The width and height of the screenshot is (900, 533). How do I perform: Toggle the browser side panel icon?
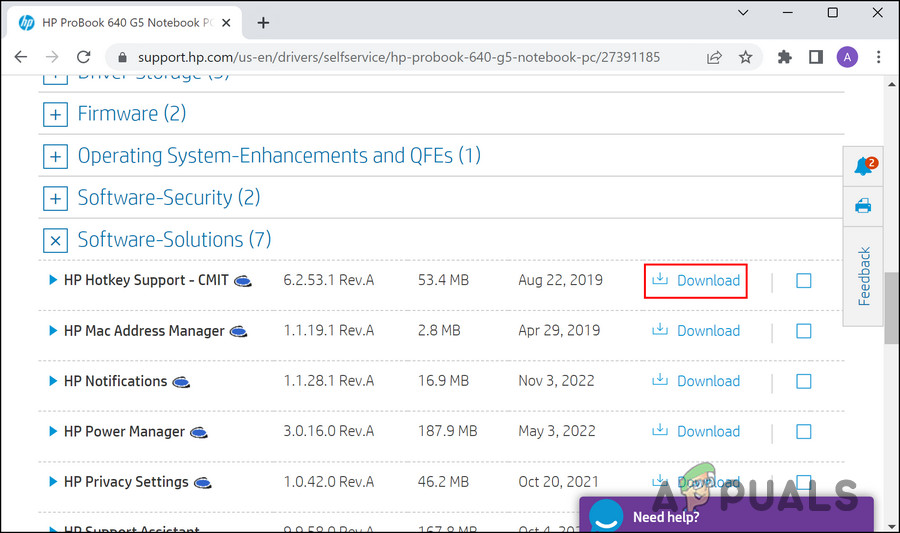click(x=815, y=57)
